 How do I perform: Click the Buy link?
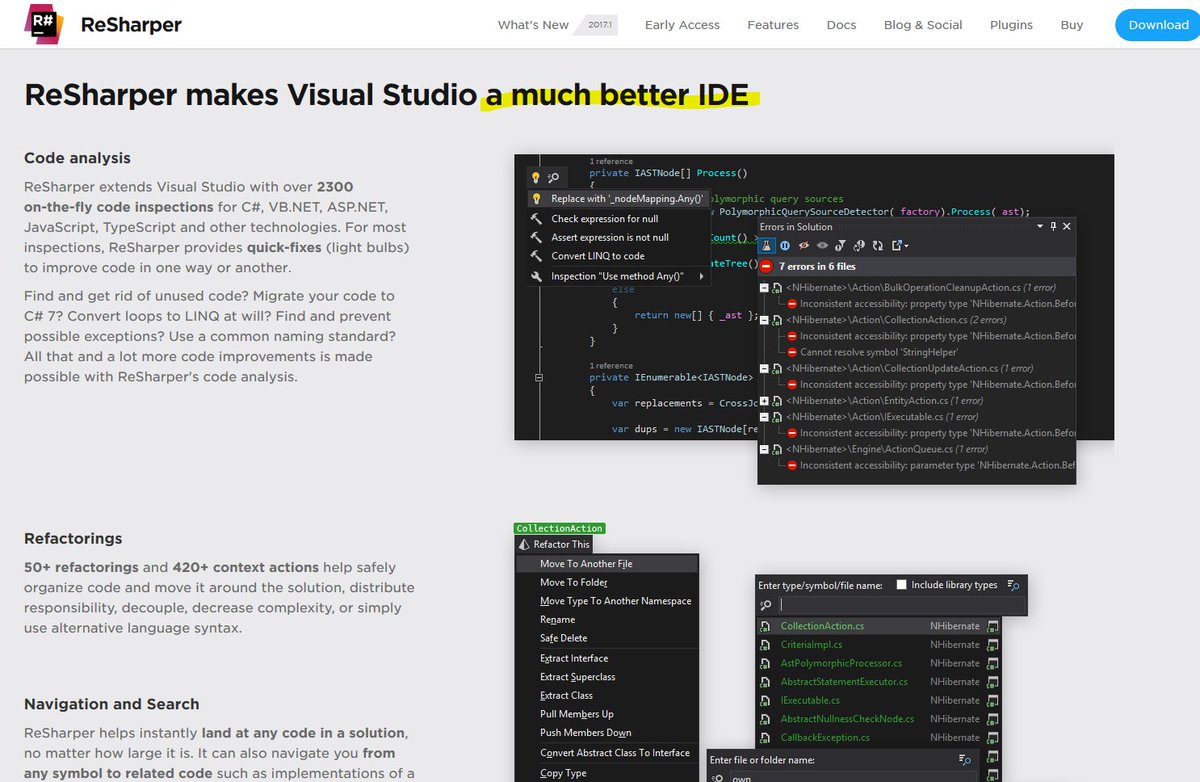pos(1072,25)
